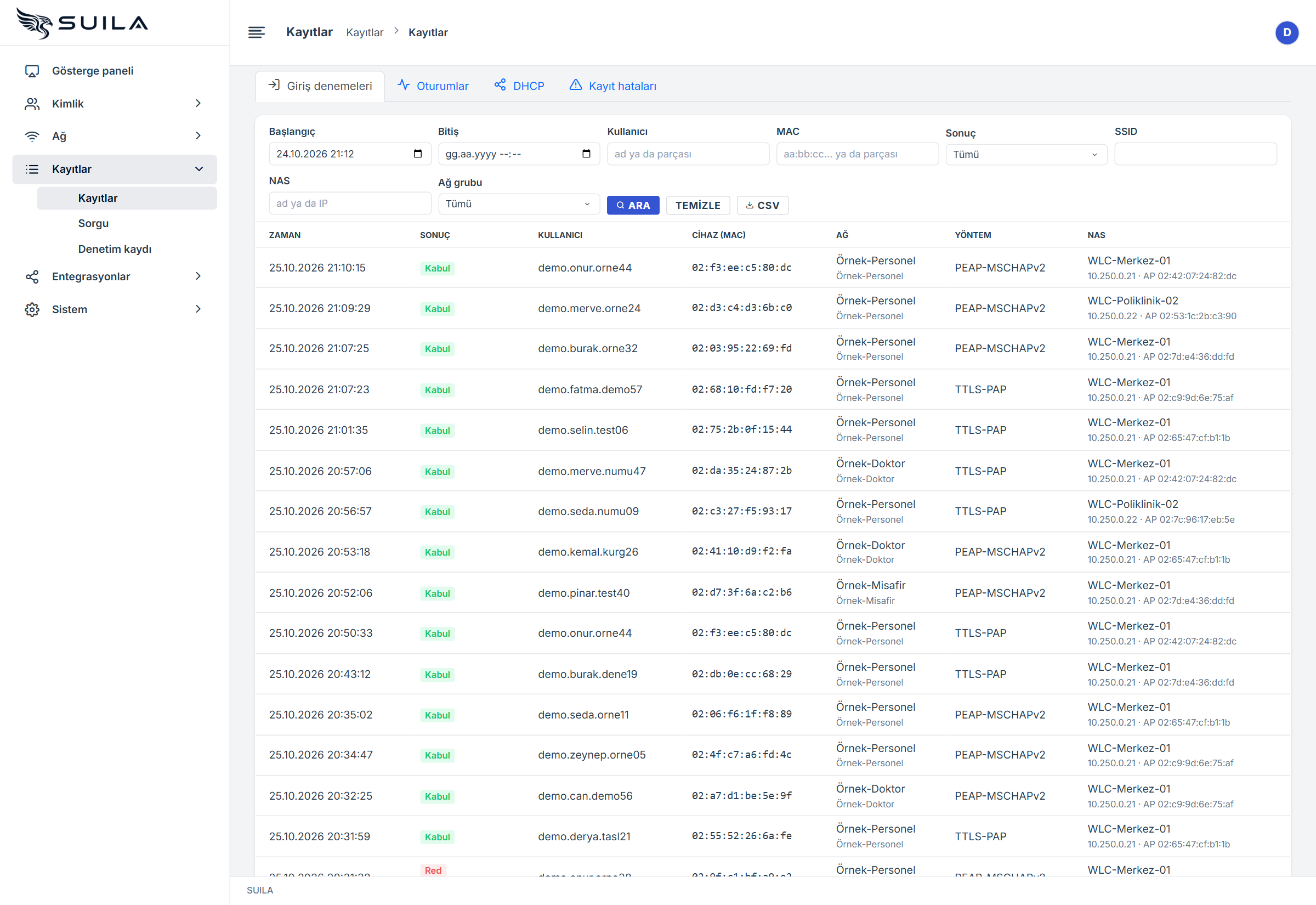Click the DHCP share-nodes icon
Screen dimensions: 1316x905
coord(500,85)
